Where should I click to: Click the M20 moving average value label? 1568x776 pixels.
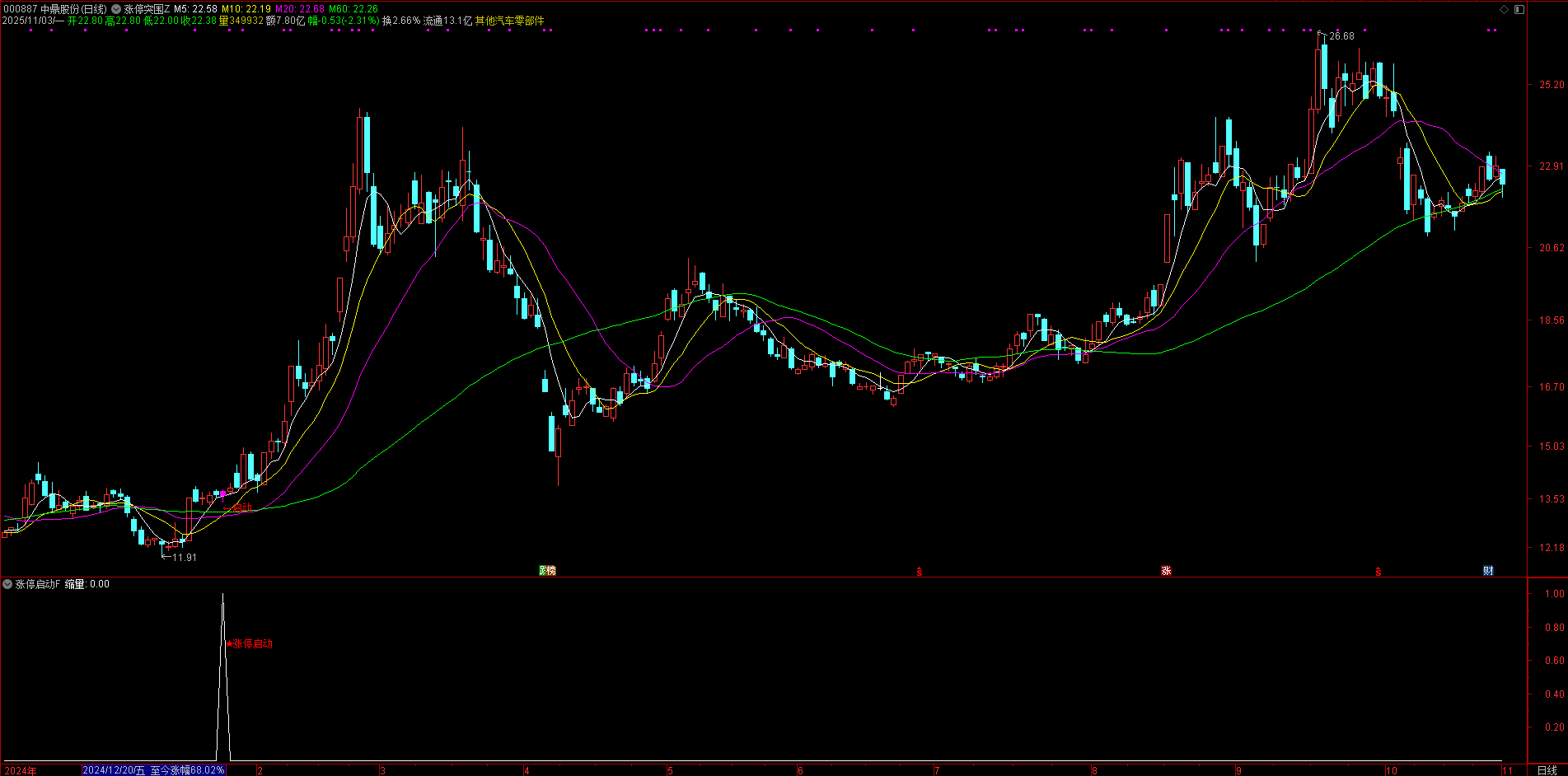pos(300,9)
